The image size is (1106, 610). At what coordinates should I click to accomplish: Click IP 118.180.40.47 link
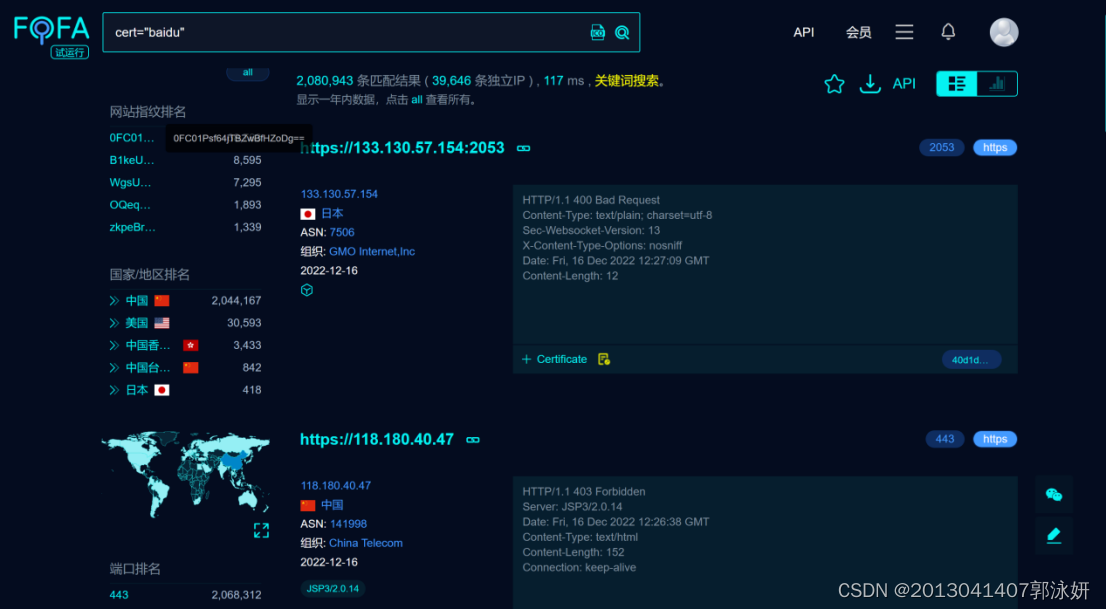point(336,486)
